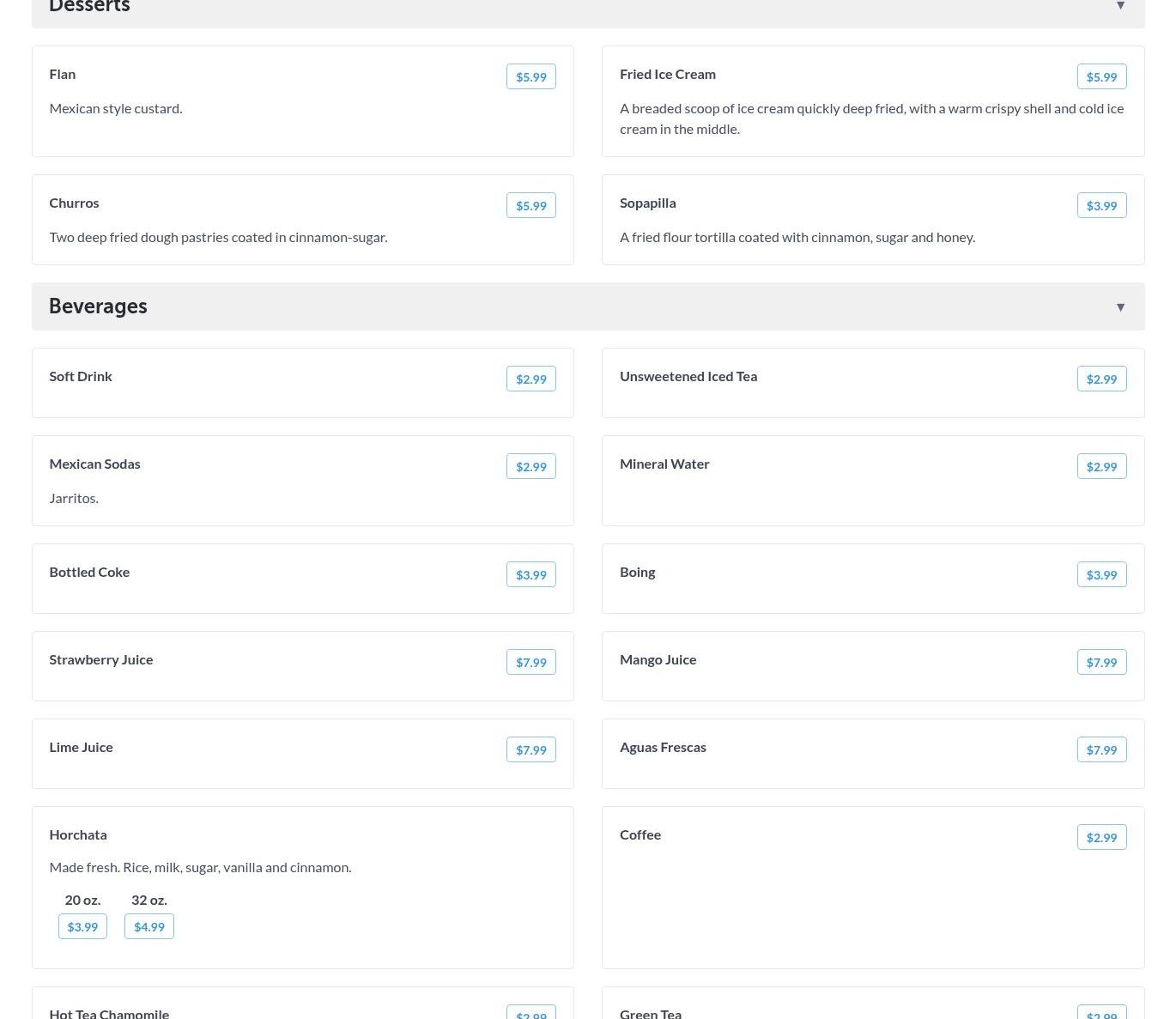Select Flan $5.99 price button

(530, 76)
